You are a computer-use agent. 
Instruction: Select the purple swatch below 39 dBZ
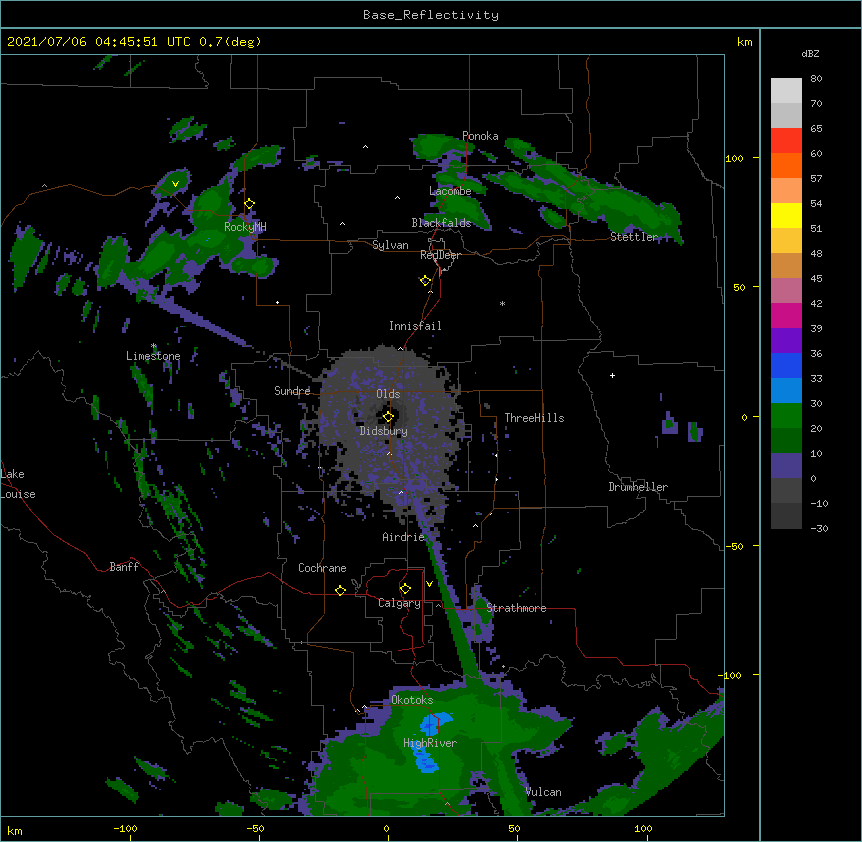[786, 340]
